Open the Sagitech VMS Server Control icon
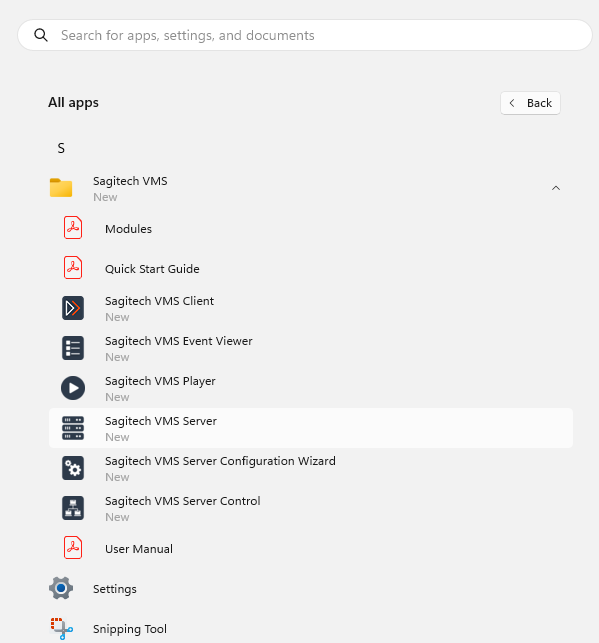This screenshot has width=599, height=643. tap(73, 508)
